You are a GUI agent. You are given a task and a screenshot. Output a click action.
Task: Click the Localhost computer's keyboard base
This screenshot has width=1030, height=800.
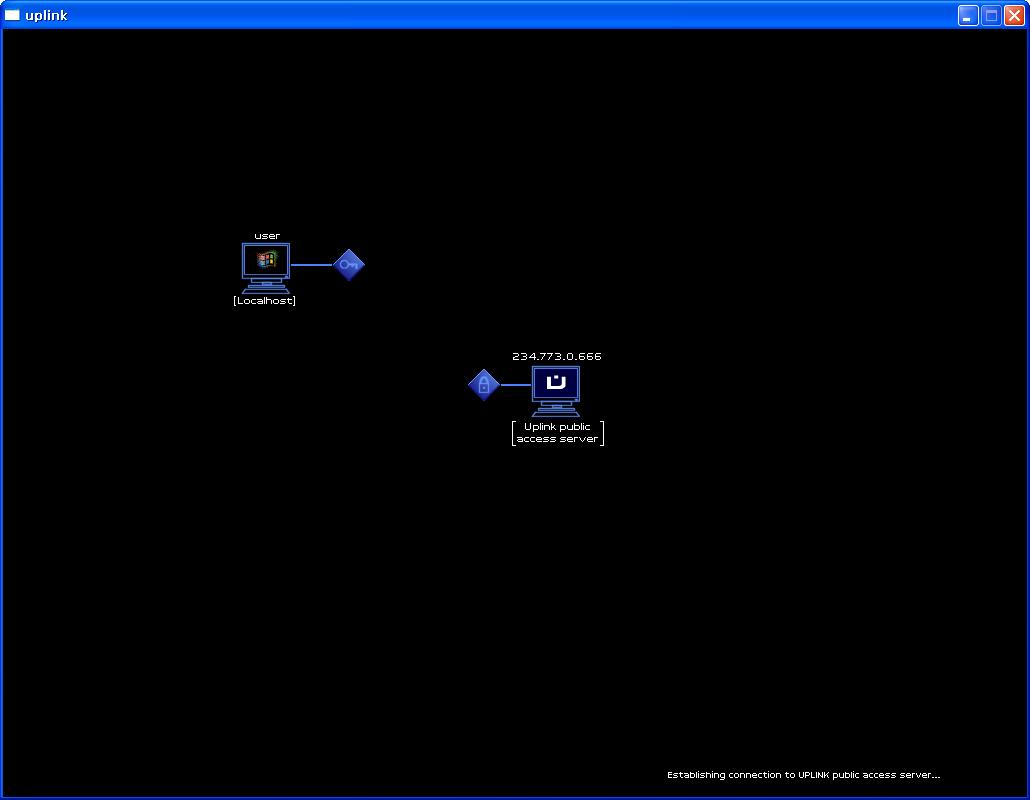click(x=265, y=288)
